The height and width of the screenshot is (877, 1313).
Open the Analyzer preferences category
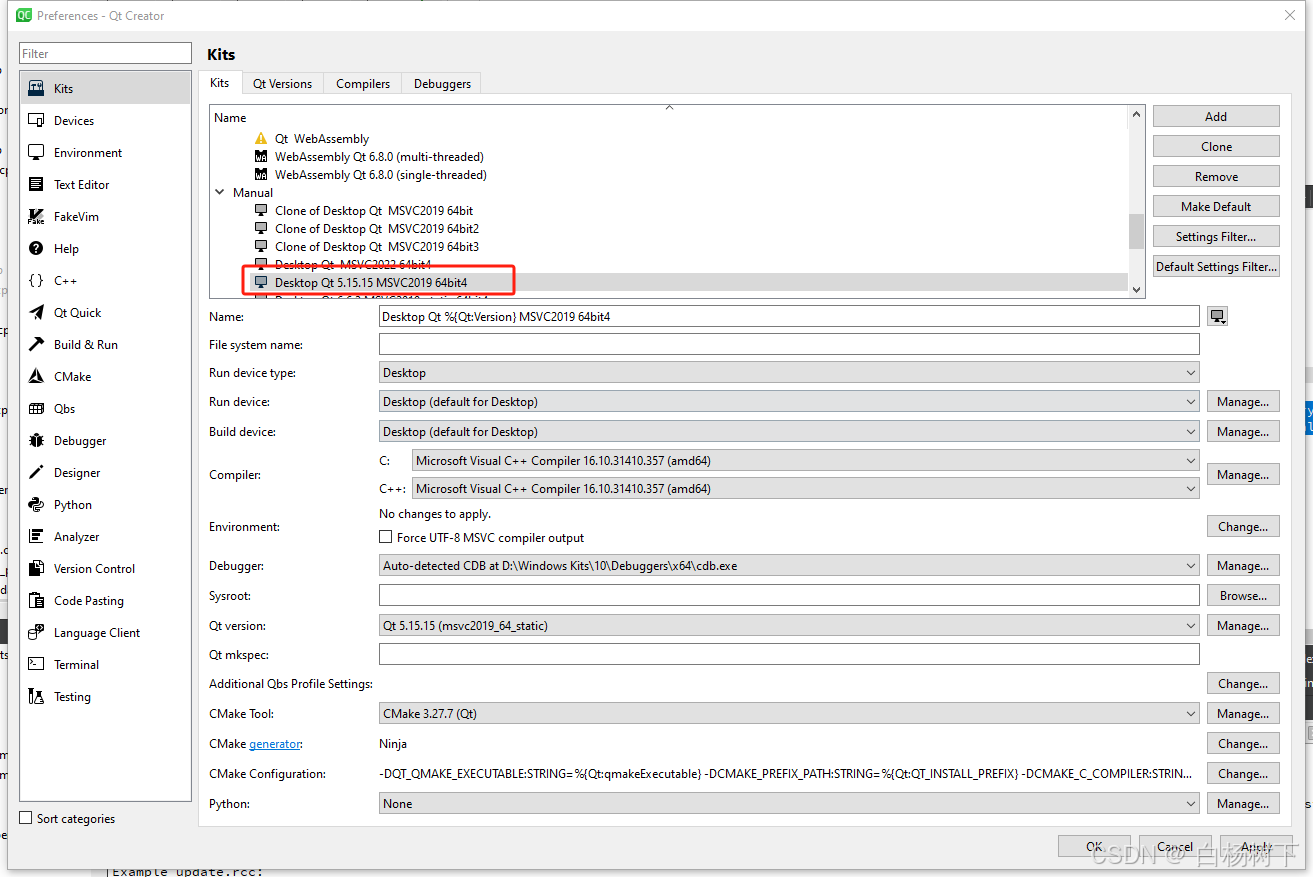pos(105,536)
